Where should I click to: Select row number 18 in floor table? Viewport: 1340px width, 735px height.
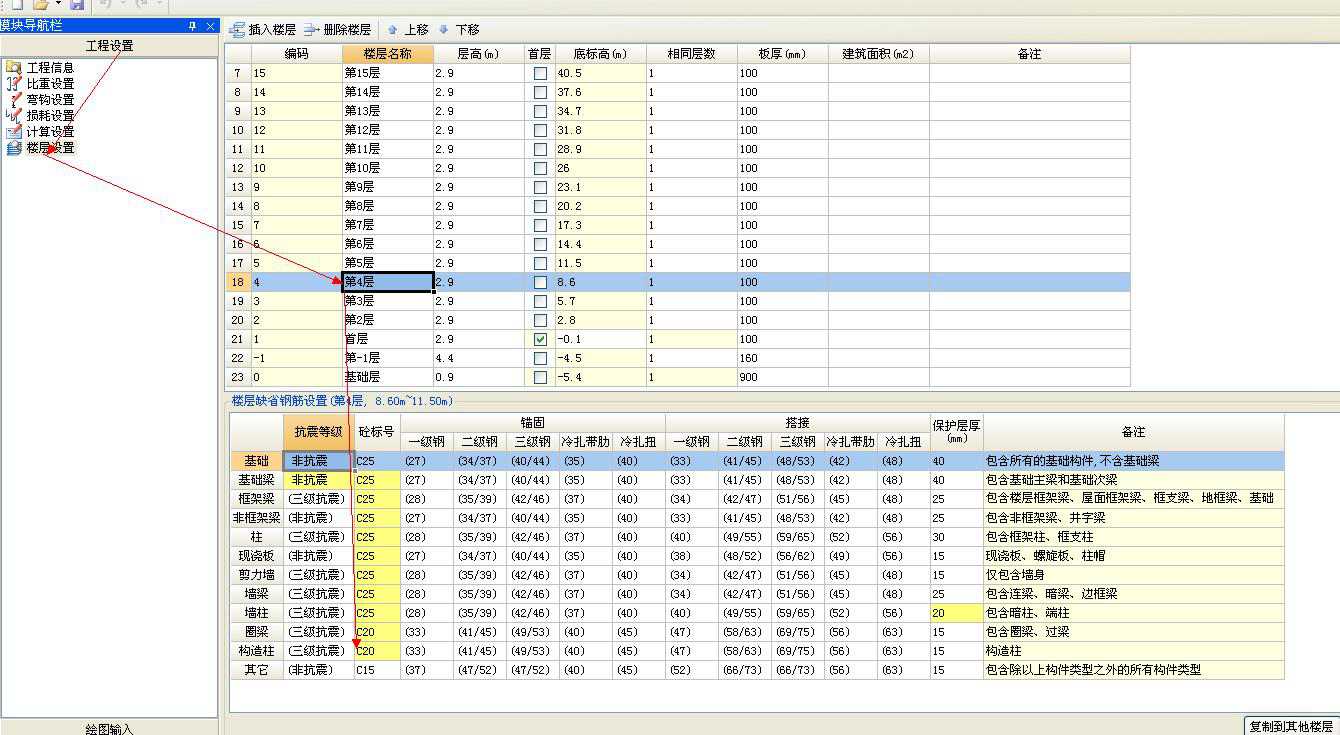(x=238, y=282)
